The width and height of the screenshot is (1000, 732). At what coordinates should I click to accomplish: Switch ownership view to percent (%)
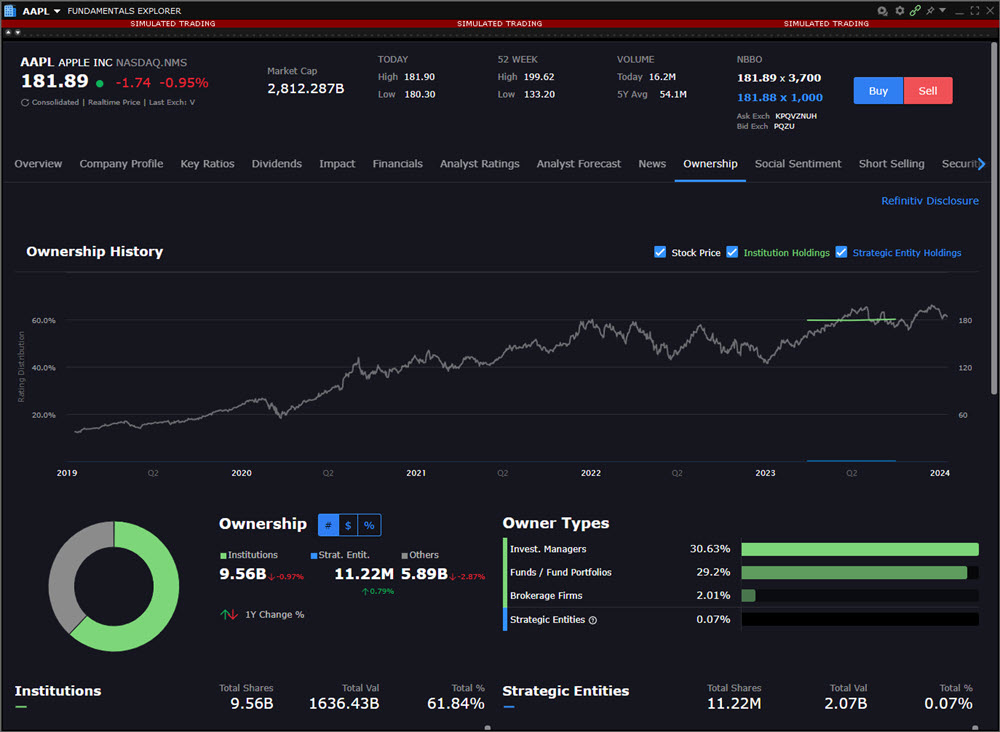[x=369, y=525]
